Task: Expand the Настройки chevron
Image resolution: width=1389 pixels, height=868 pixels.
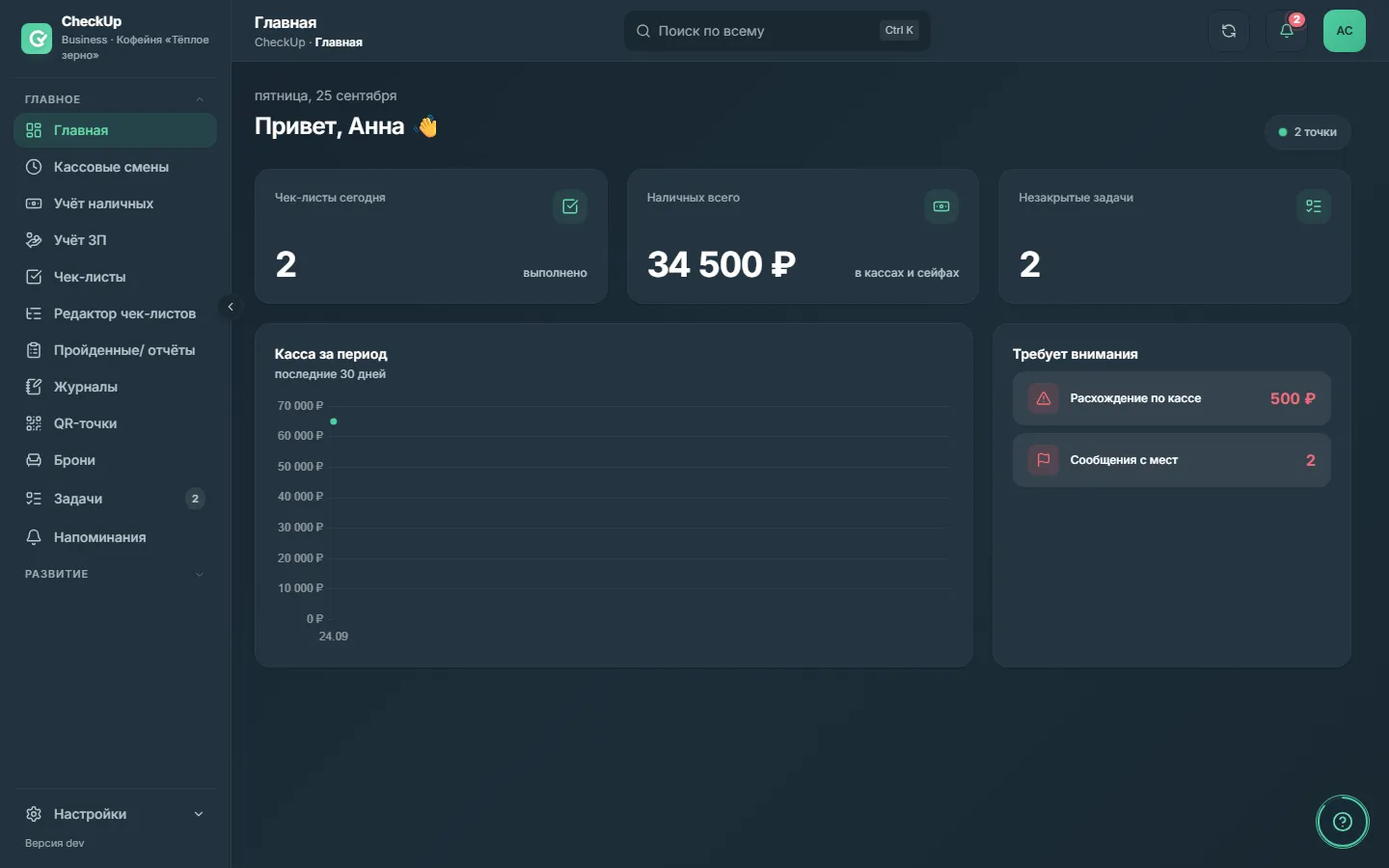Action: (199, 814)
